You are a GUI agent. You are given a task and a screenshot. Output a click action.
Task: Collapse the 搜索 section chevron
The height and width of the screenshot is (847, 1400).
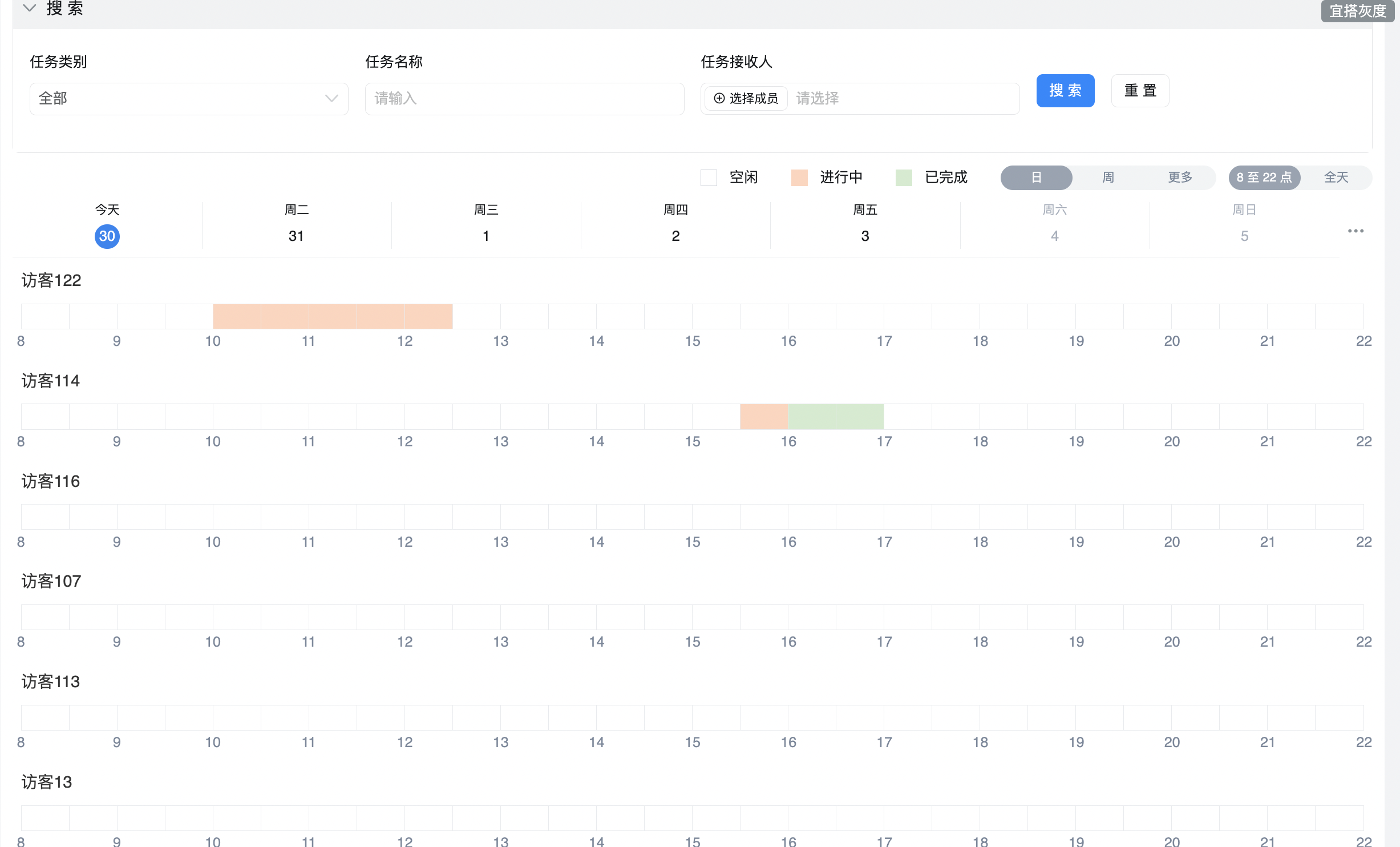tap(29, 8)
